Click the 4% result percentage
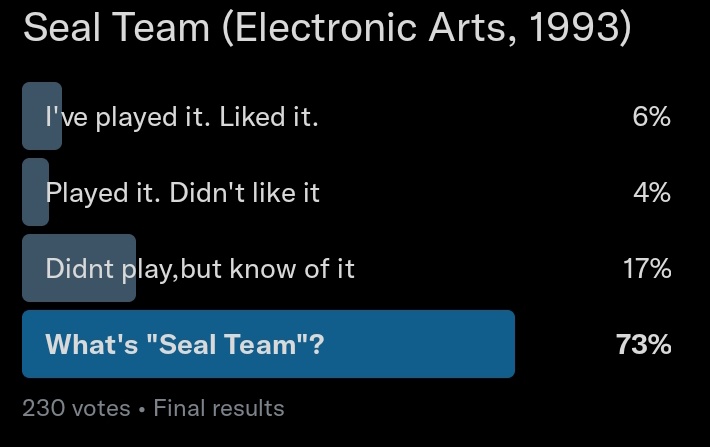 coord(652,193)
